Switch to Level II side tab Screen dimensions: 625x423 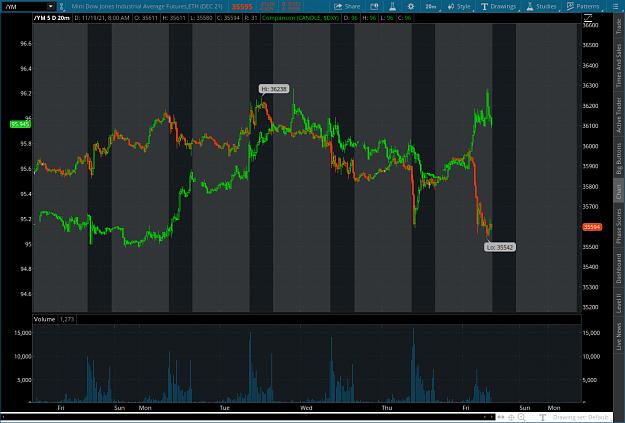619,303
